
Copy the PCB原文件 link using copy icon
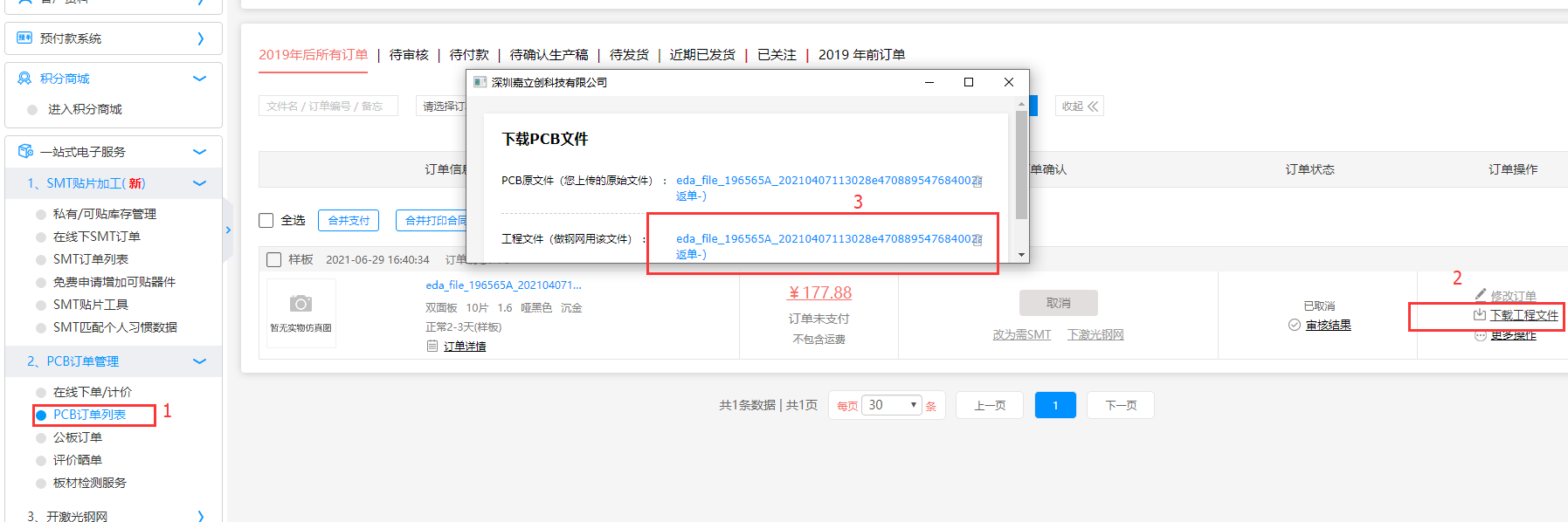(977, 182)
